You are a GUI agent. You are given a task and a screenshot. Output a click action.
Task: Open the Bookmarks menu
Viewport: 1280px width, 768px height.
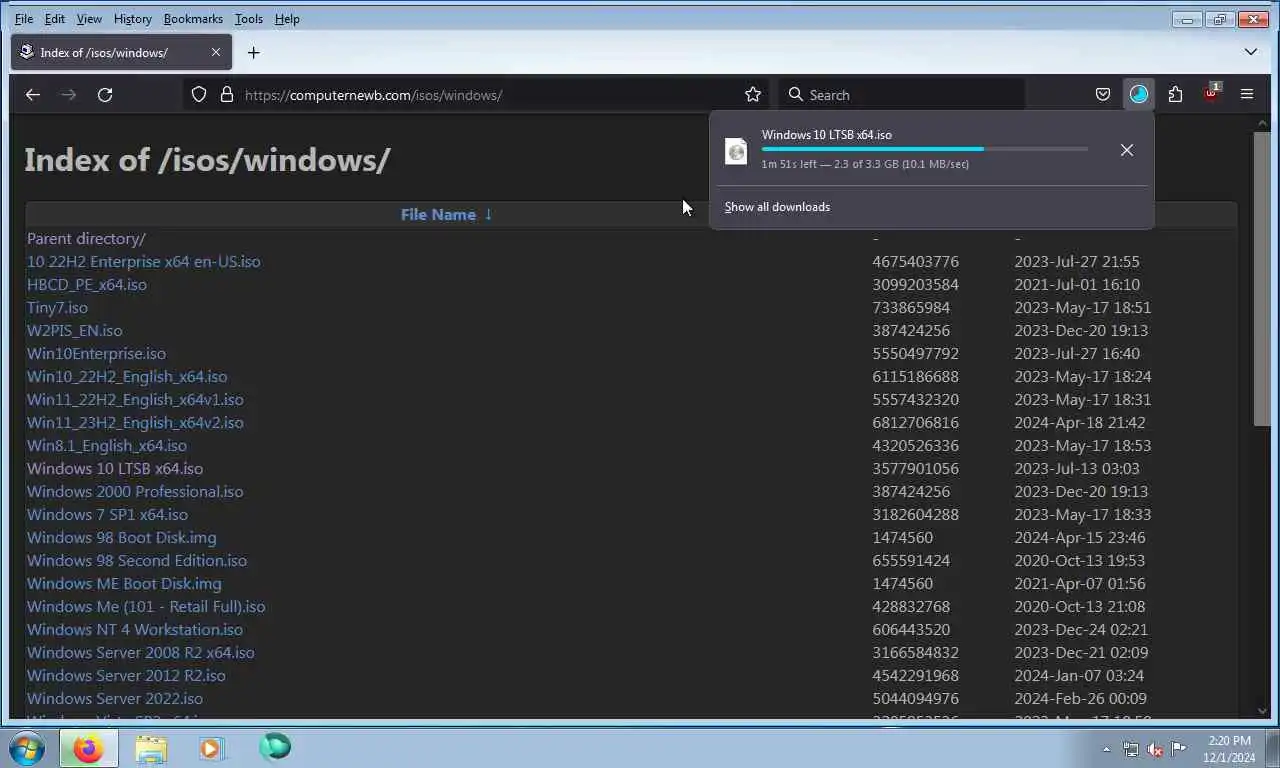tap(193, 19)
